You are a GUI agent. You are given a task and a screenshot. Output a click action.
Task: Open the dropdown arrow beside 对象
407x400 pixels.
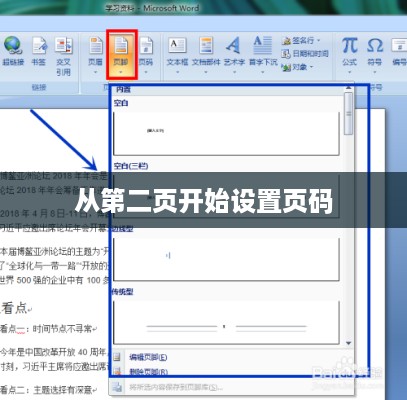(312, 67)
